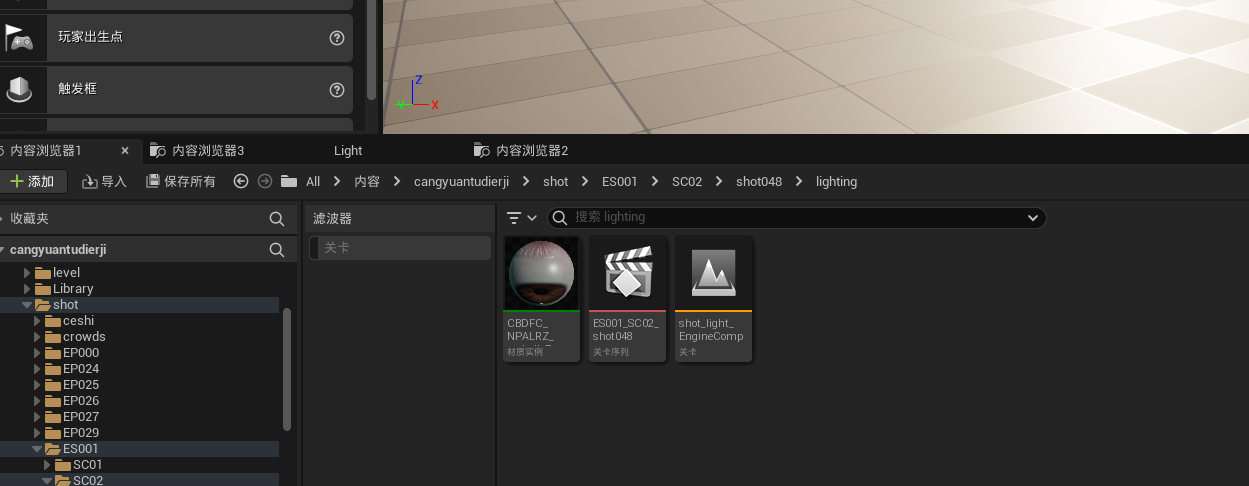Close the 内容浏览器1 tab
This screenshot has height=486, width=1249.
(125, 151)
